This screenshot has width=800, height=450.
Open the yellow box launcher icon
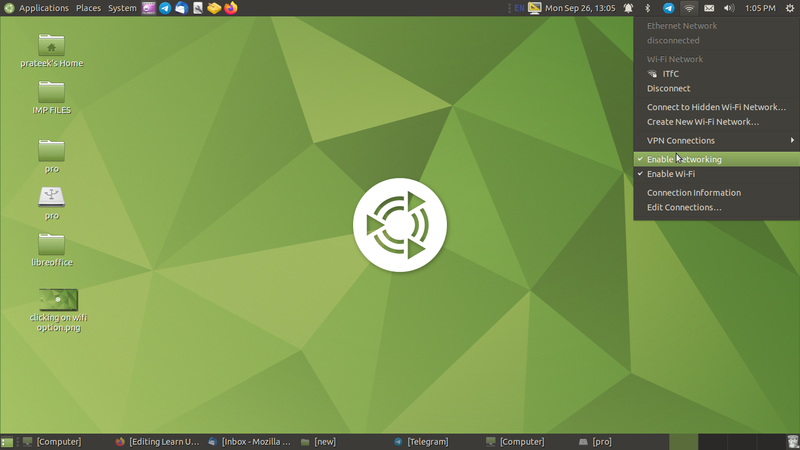click(x=214, y=8)
